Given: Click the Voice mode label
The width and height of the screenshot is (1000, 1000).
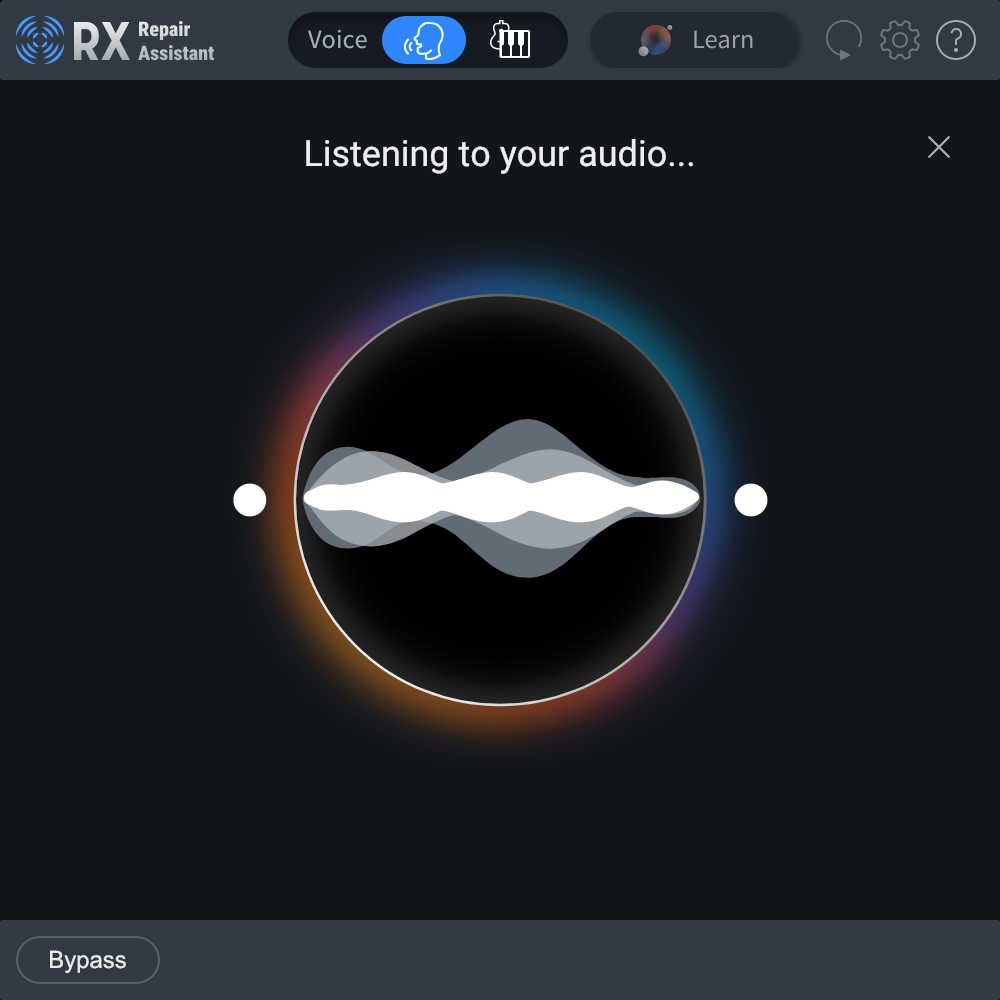Looking at the screenshot, I should click(337, 40).
